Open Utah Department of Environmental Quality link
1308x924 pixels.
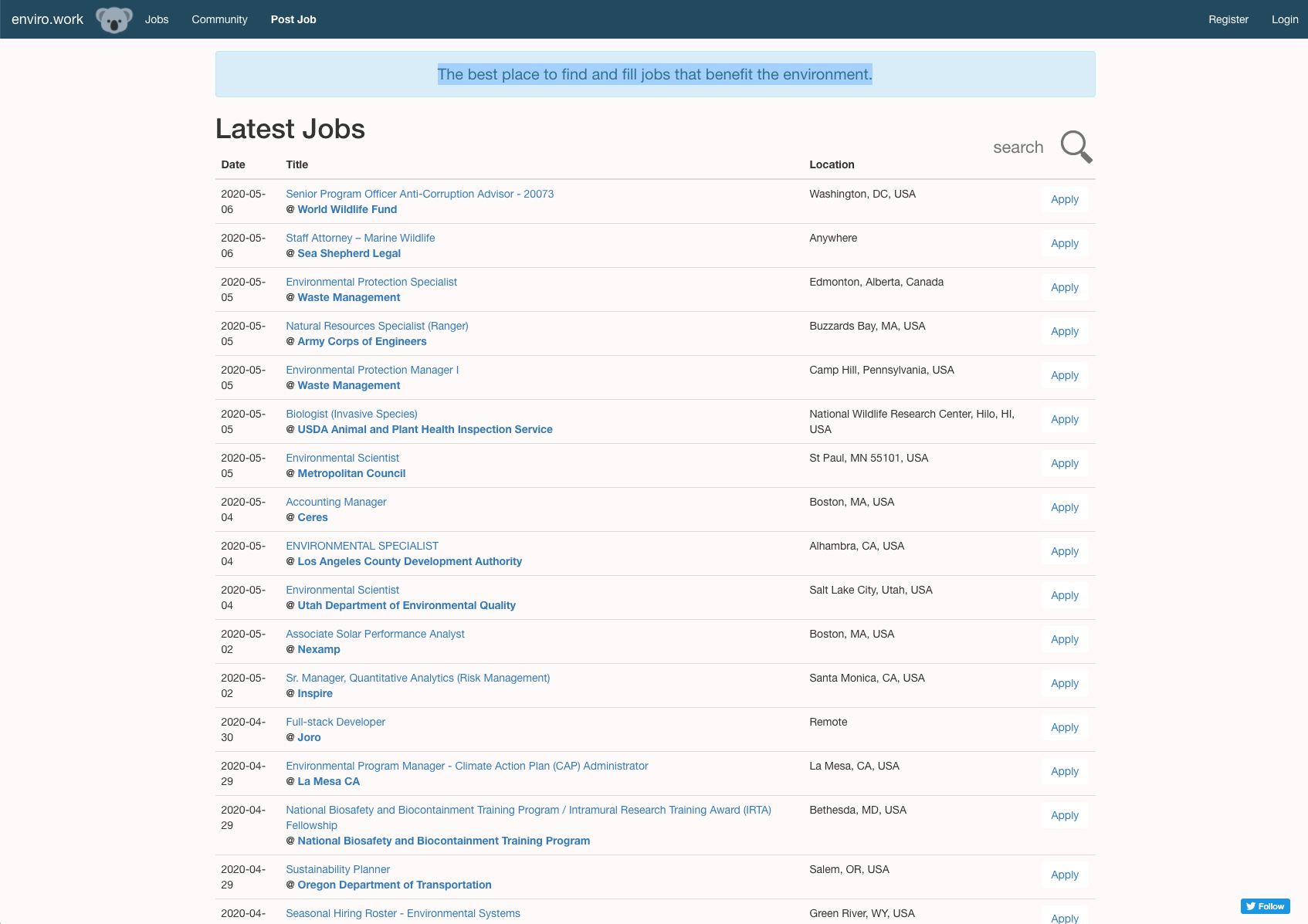tap(406, 605)
